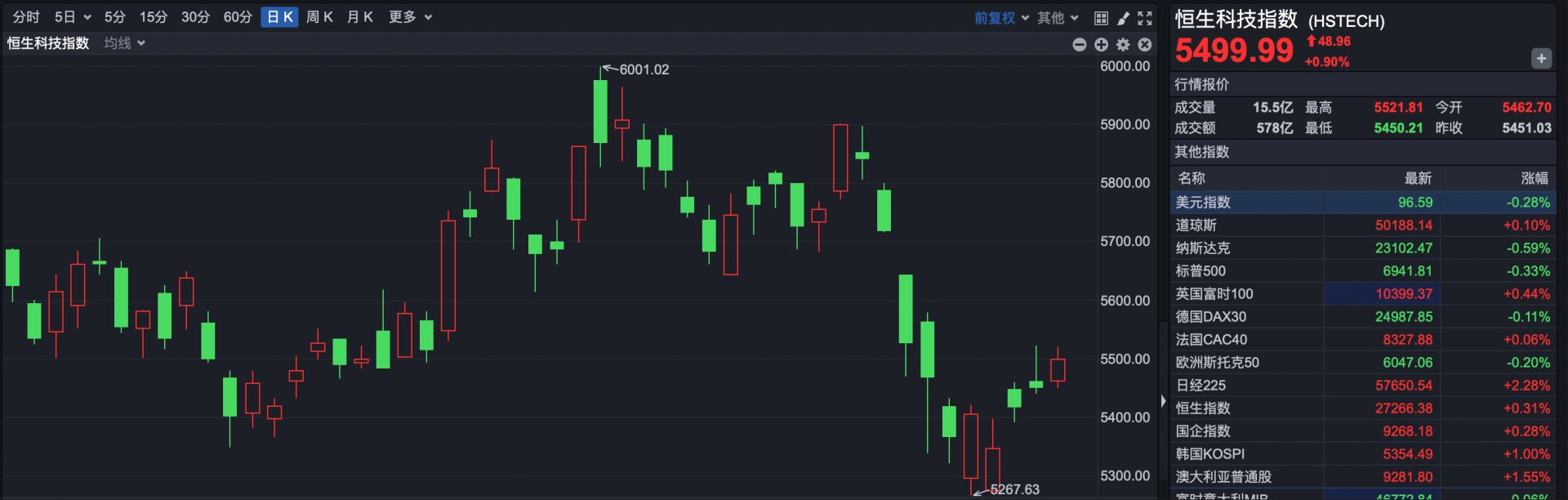
Task: Open chart settings gear
Action: pos(1123,45)
